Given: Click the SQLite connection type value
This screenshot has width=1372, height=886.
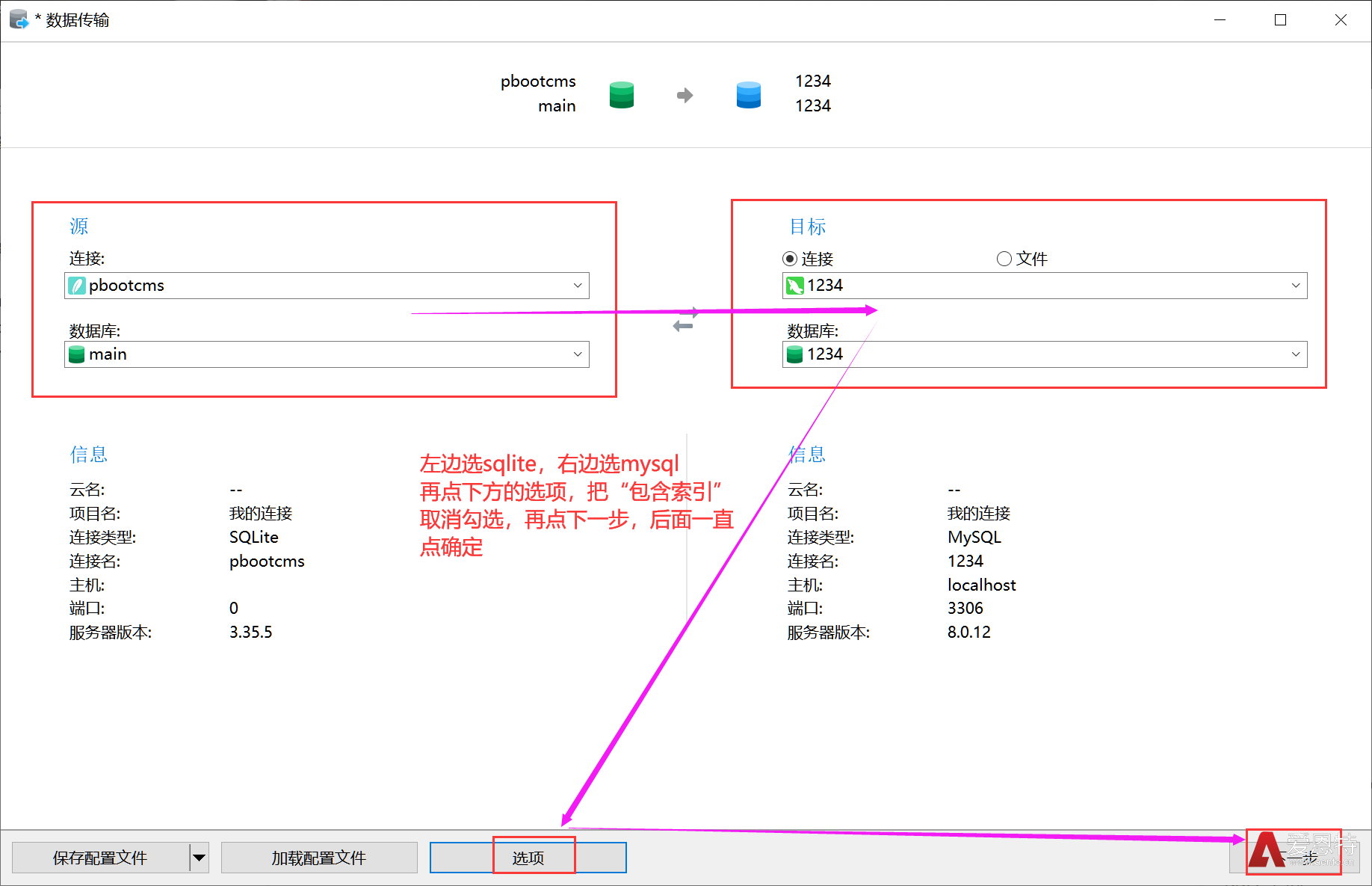Looking at the screenshot, I should [x=254, y=538].
